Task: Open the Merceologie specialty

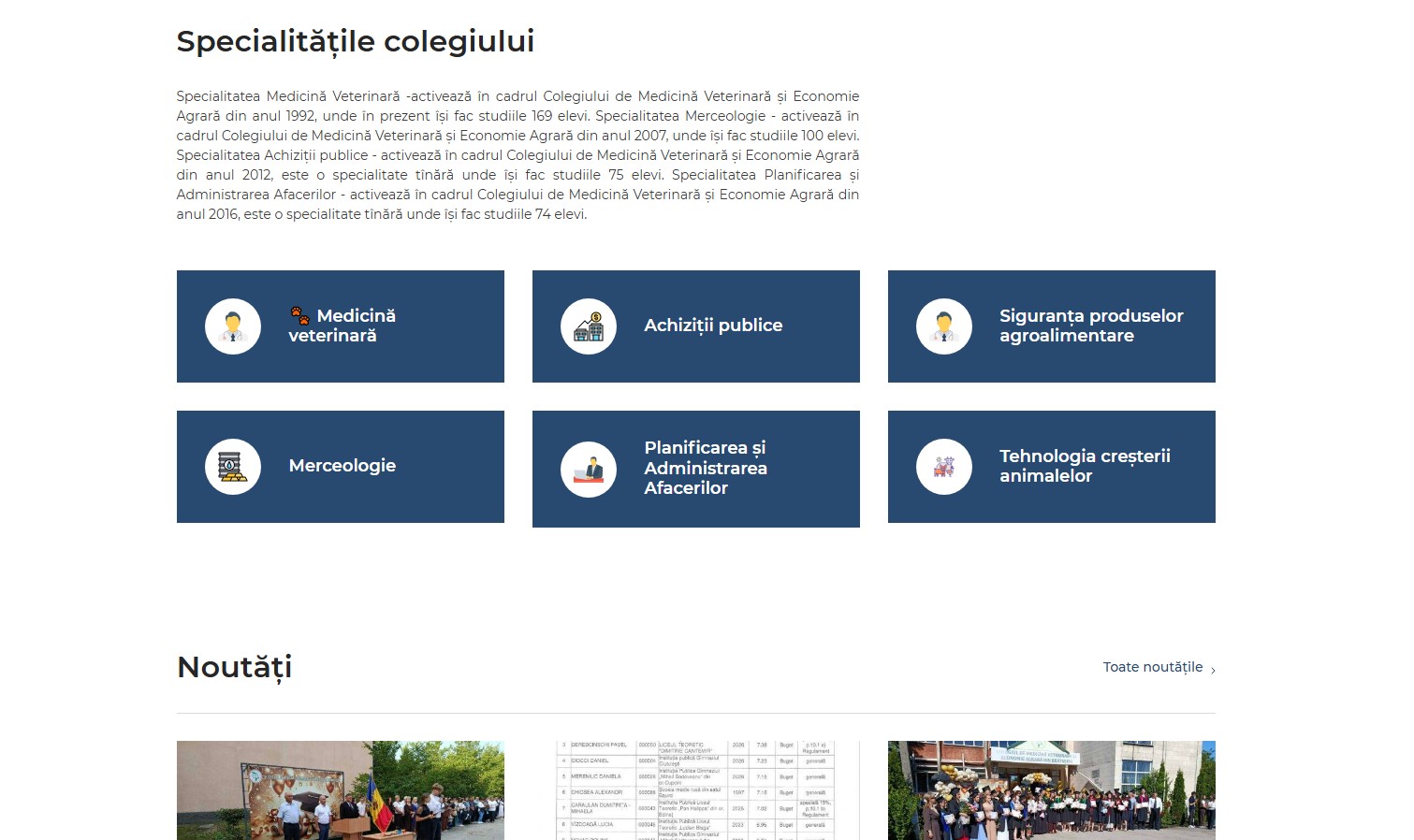Action: 341,467
